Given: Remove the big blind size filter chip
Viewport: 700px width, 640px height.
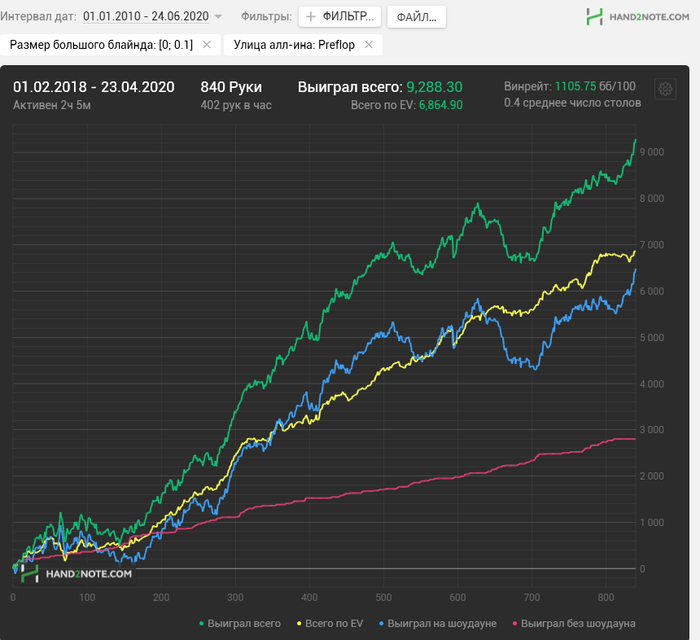Looking at the screenshot, I should click(x=207, y=45).
